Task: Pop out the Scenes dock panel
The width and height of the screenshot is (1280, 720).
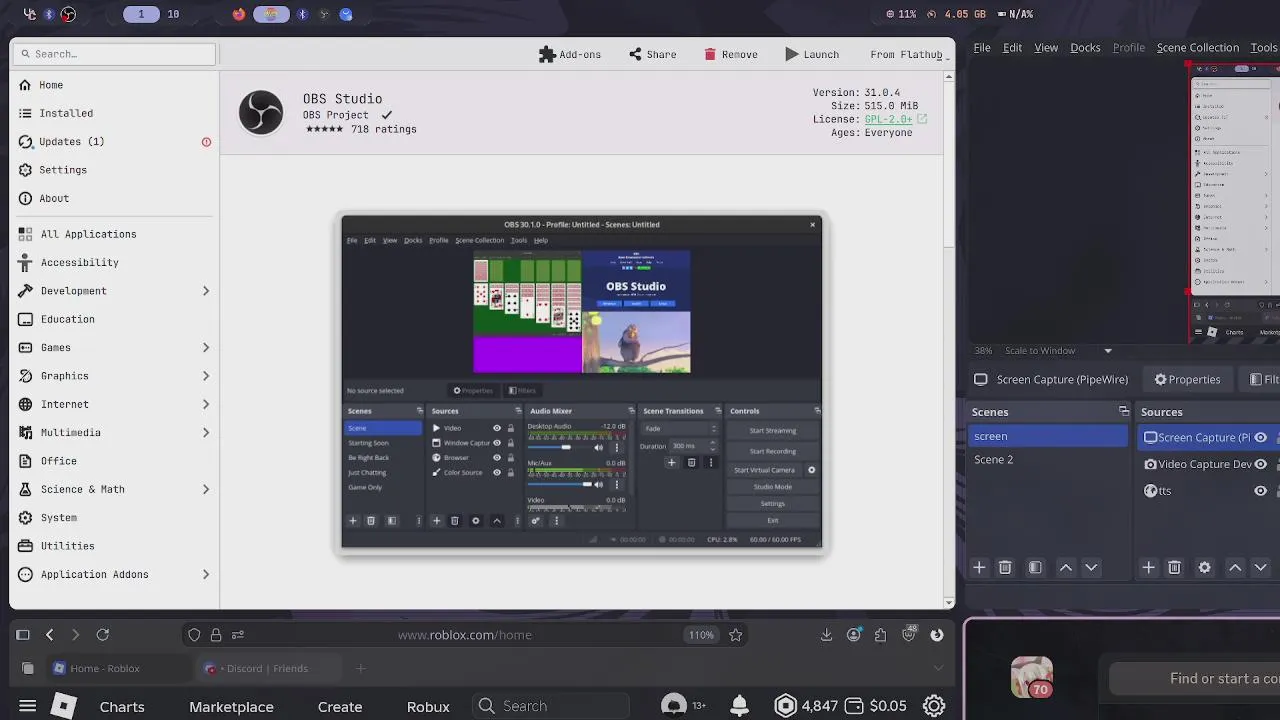Action: click(x=1123, y=412)
